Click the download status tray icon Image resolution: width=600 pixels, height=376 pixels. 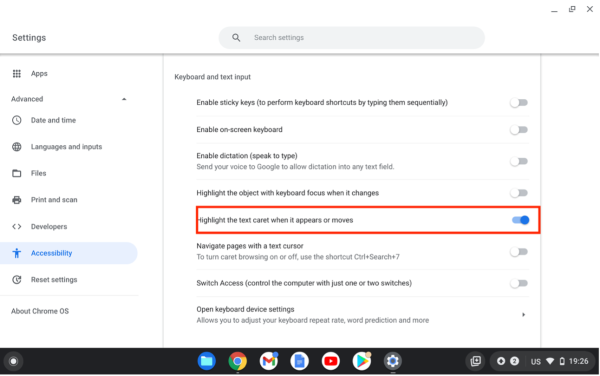[501, 361]
